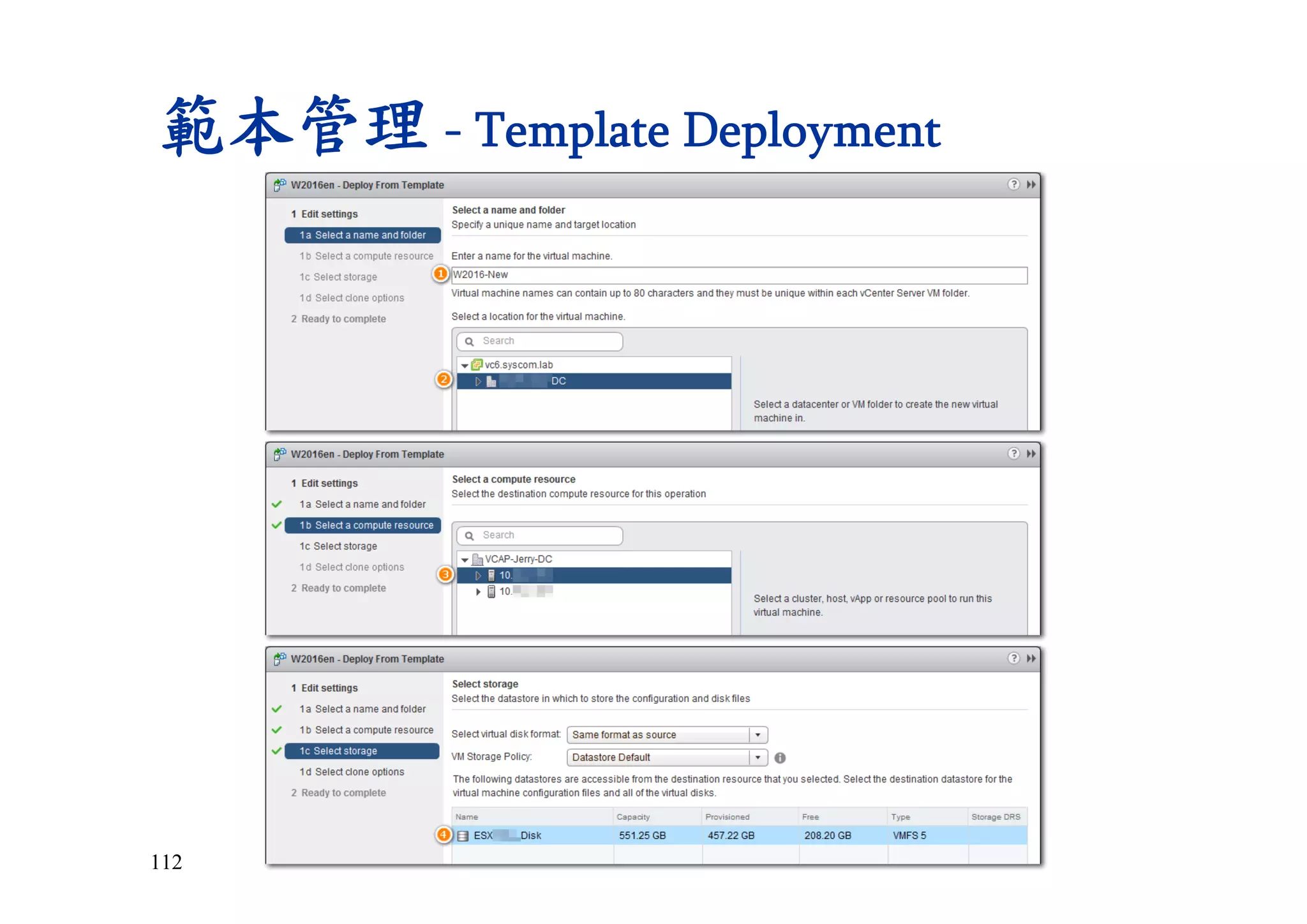Sort datastores by Provisioned column
Screen dimensions: 1307x924
click(x=751, y=817)
